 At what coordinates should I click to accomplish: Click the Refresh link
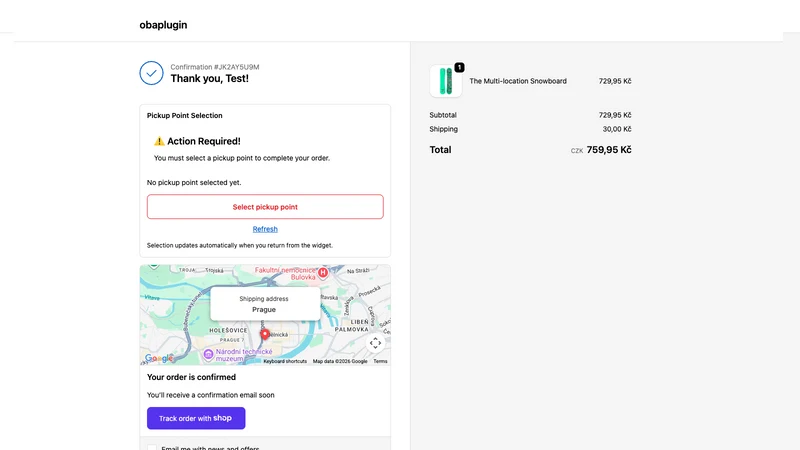click(x=265, y=229)
